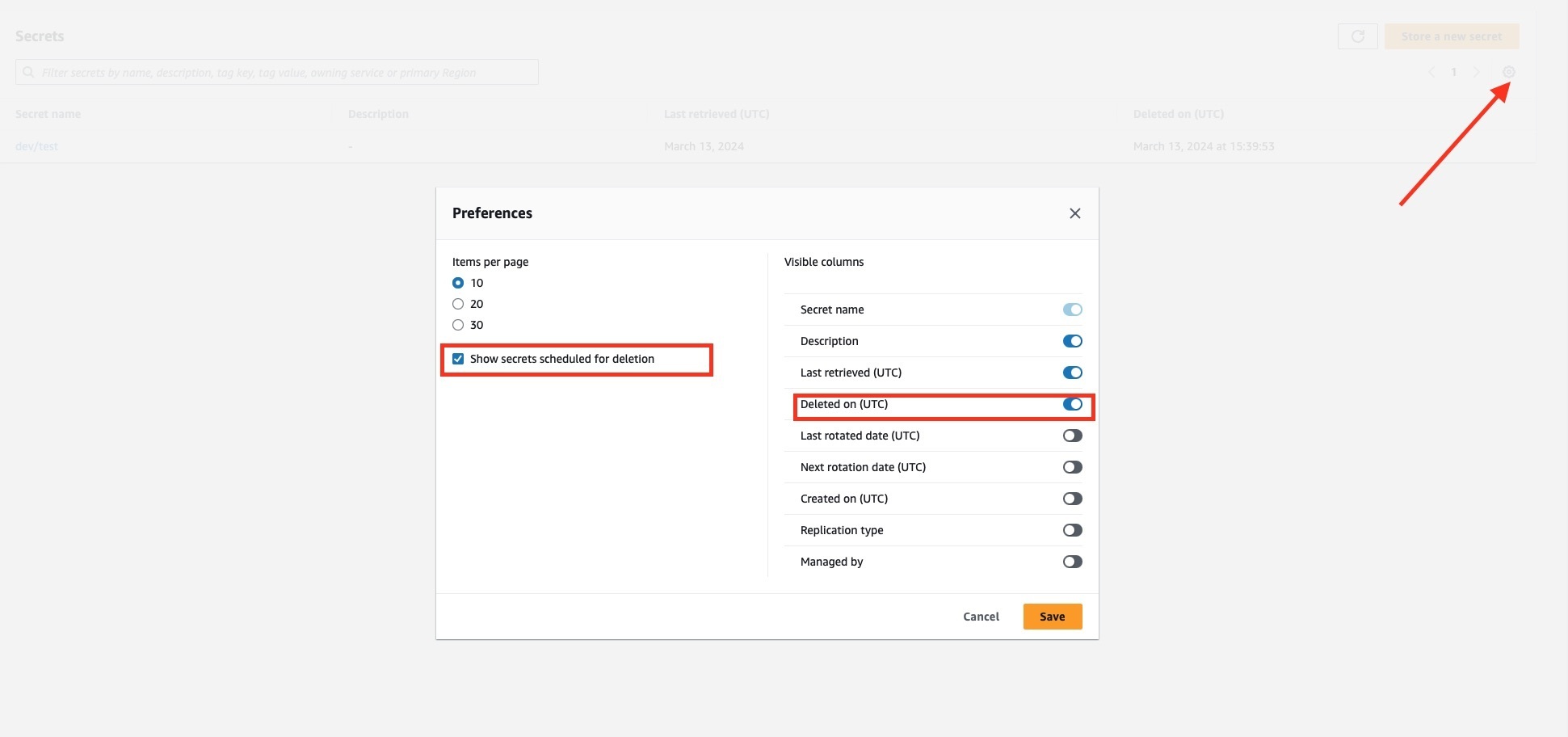Close the Preferences dialog with X

[1074, 213]
